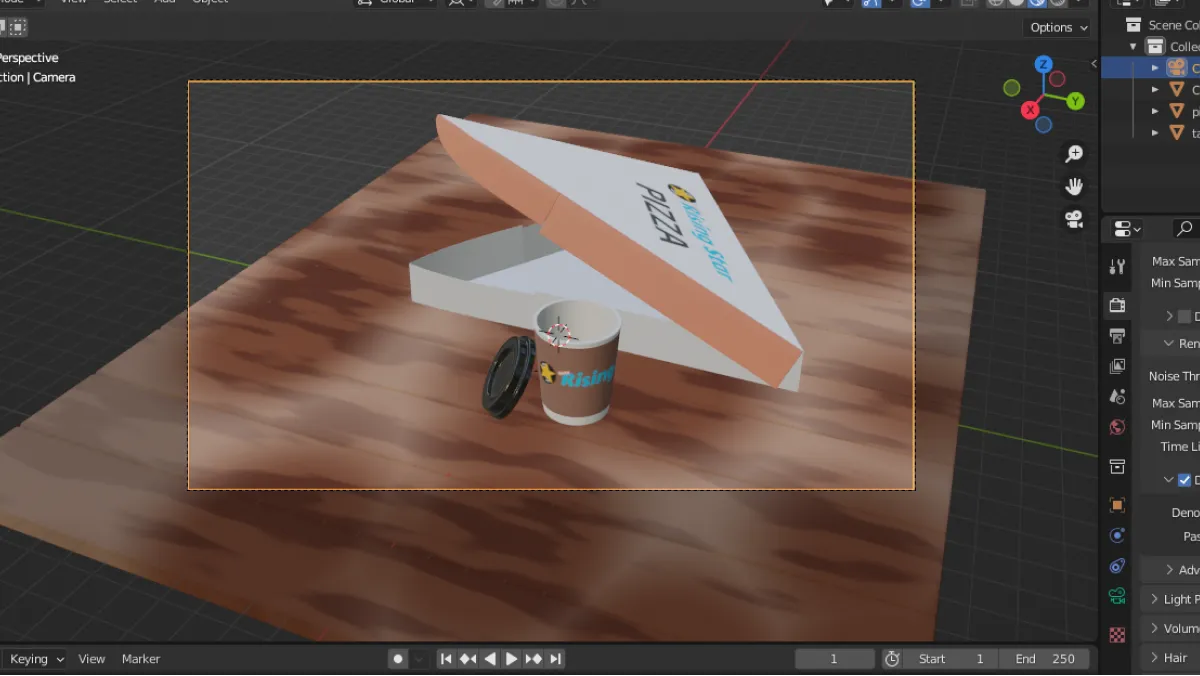This screenshot has width=1200, height=676.
Task: Click the Scene Collection icon in the outliner
Action: (x=1133, y=25)
